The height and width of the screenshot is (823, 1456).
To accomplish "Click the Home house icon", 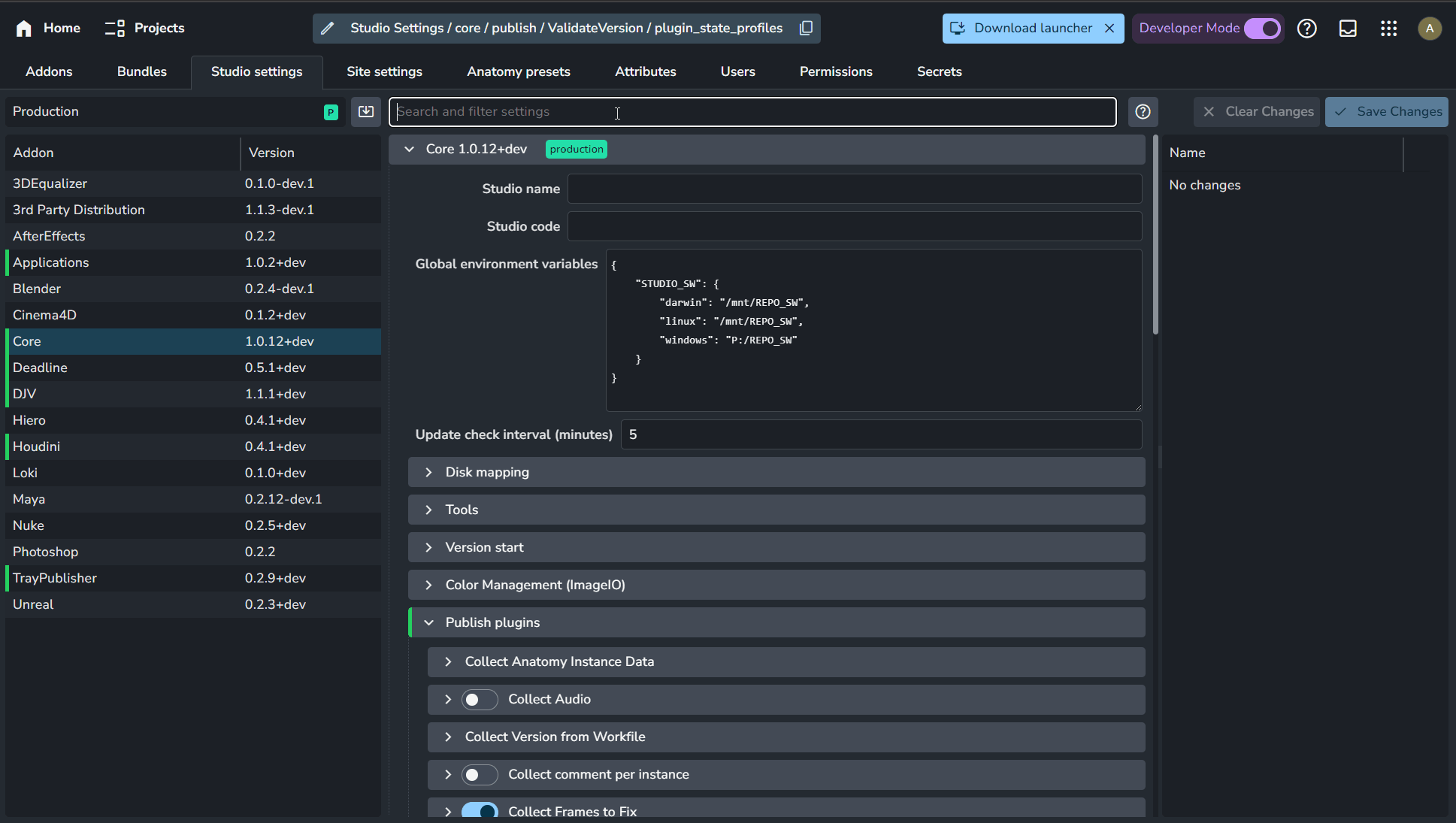I will pyautogui.click(x=24, y=29).
